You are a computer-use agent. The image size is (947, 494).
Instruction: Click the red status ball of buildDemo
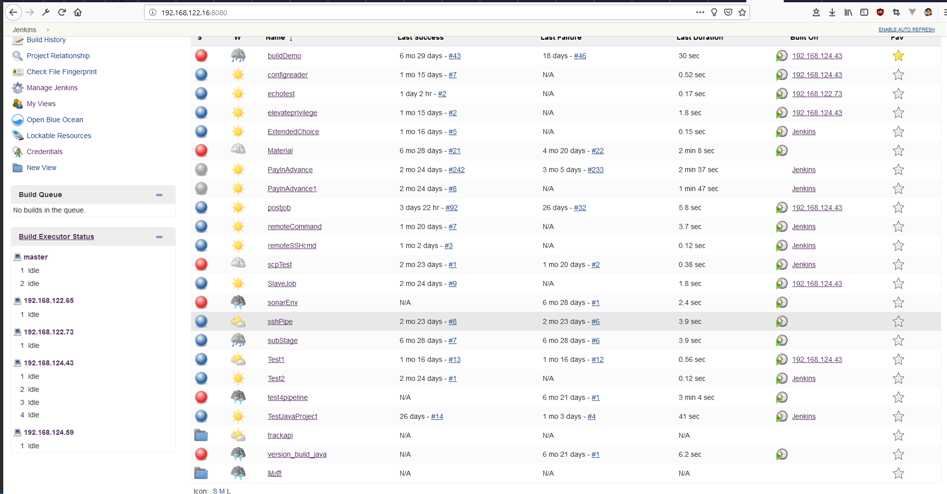201,56
